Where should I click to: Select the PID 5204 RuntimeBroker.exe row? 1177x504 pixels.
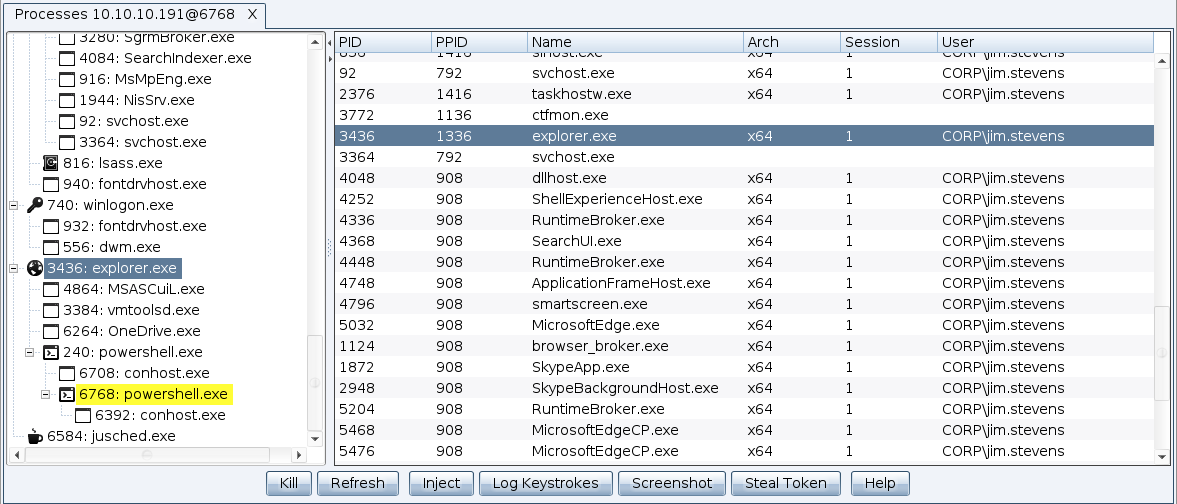coord(744,409)
